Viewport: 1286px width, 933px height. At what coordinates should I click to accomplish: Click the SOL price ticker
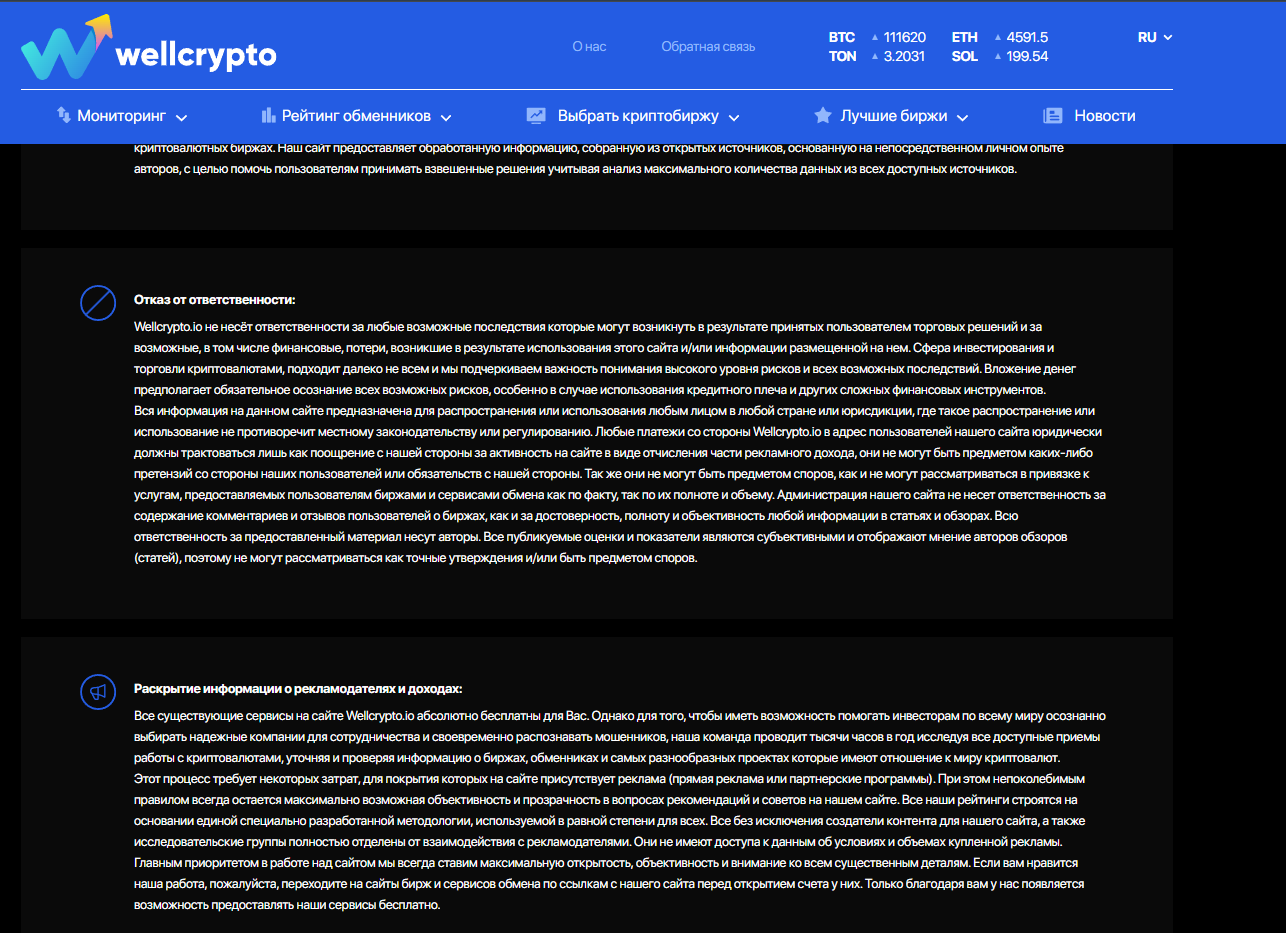tap(999, 56)
